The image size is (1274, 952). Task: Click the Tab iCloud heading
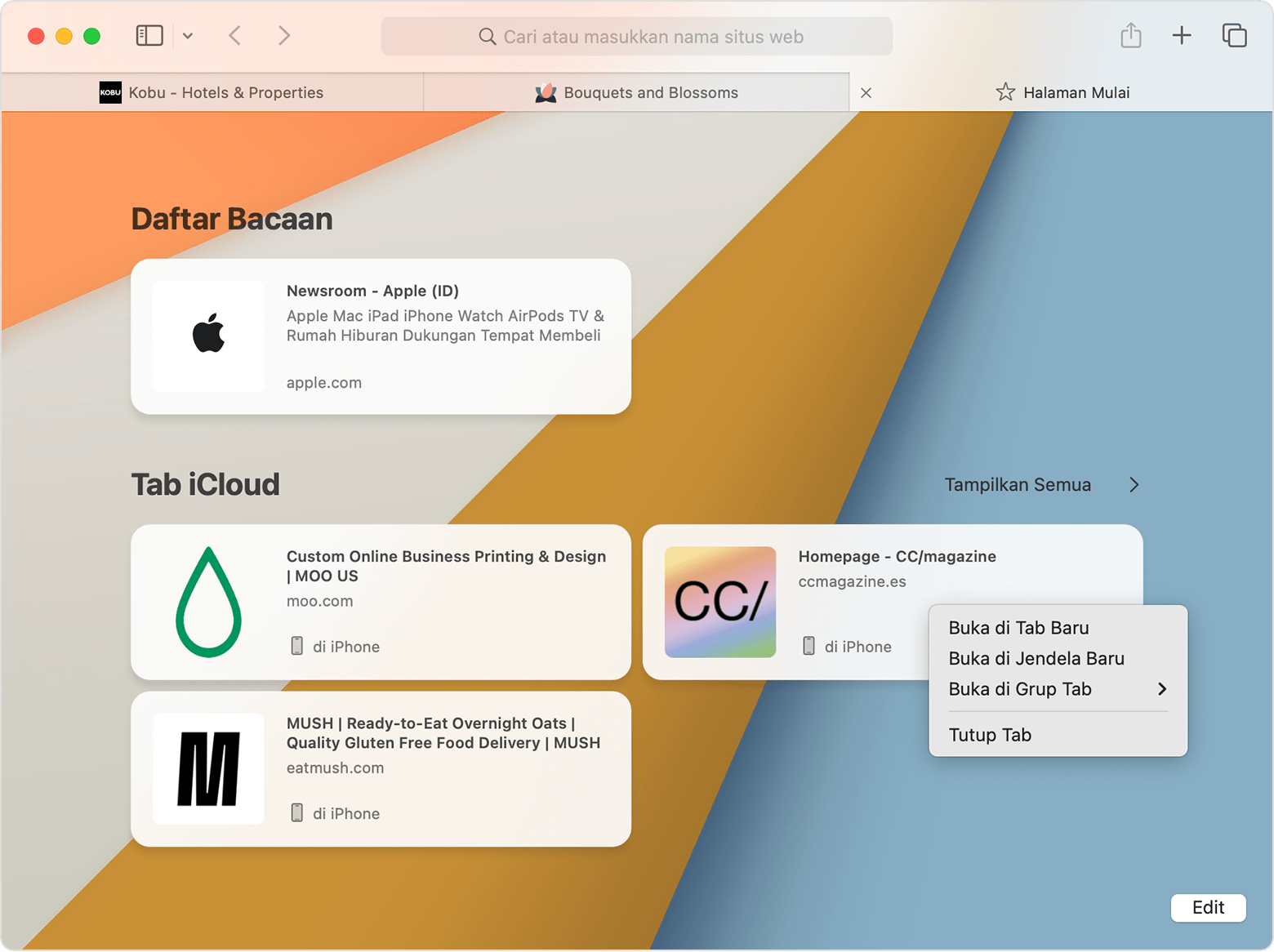[205, 485]
